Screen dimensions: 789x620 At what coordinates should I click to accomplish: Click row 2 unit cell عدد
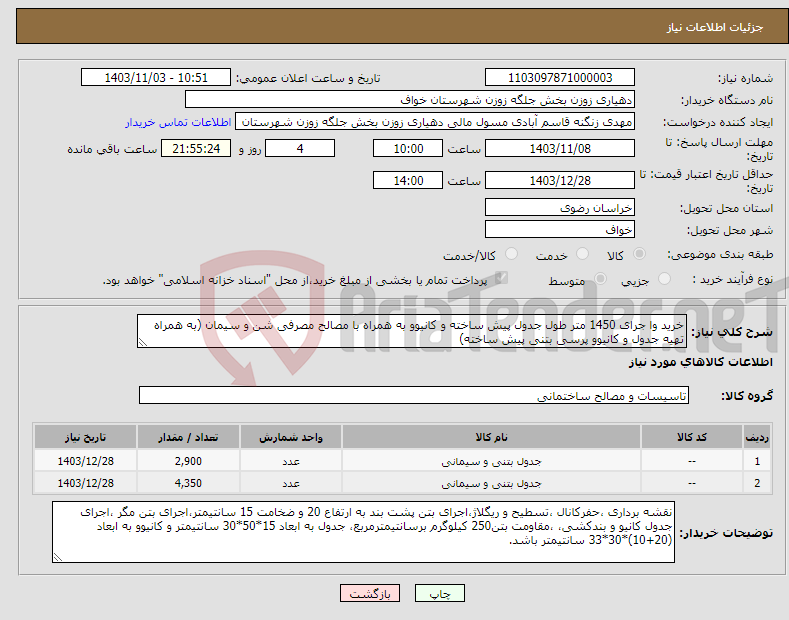(291, 483)
